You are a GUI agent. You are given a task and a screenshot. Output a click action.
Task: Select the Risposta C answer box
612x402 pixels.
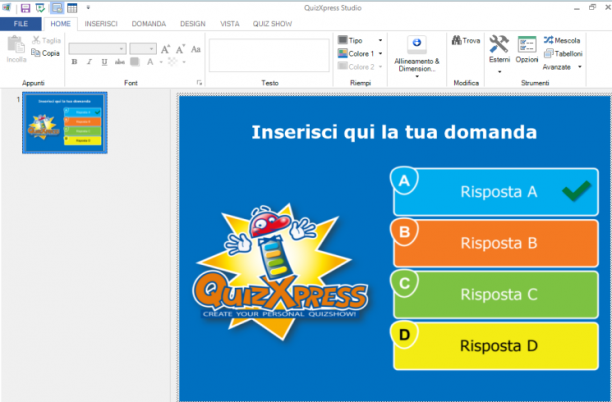click(x=496, y=295)
